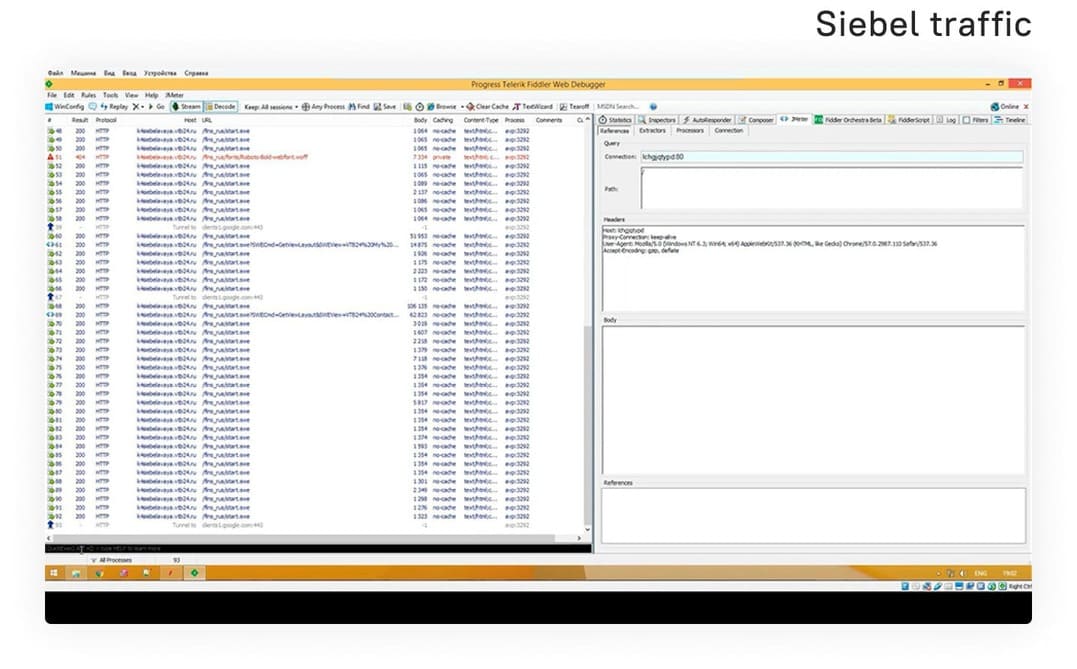Open the Remove sessions X dropdown

coord(137,106)
